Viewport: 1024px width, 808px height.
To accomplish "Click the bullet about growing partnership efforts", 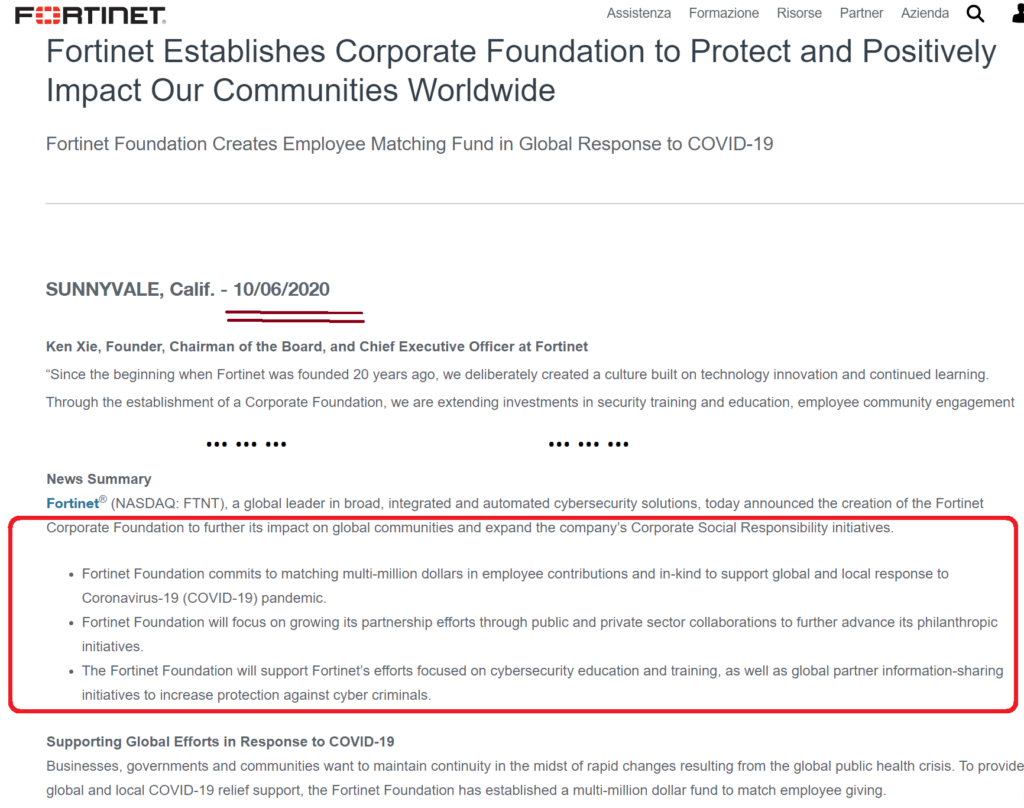I will (539, 634).
